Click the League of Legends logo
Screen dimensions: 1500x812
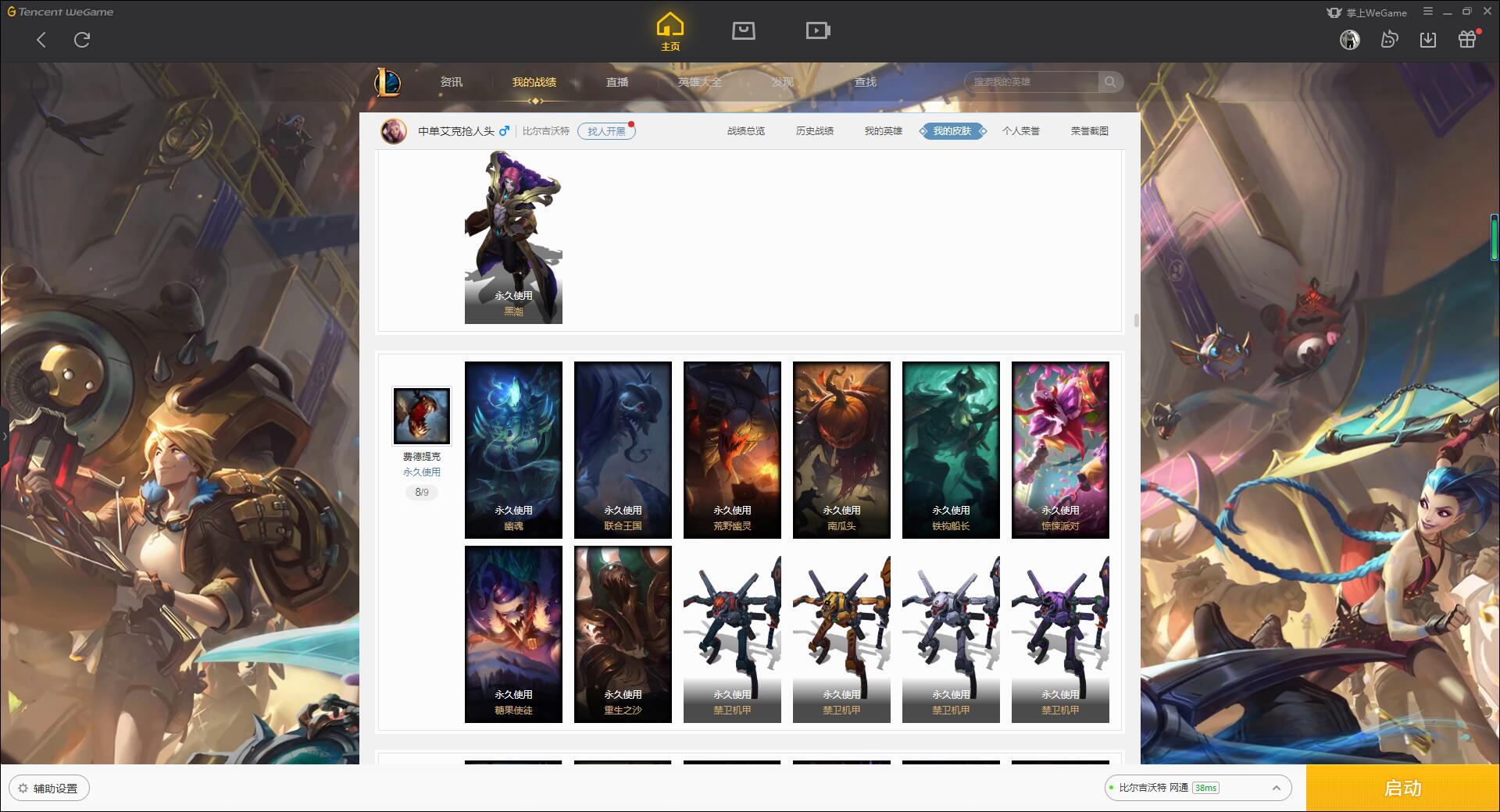tap(387, 82)
